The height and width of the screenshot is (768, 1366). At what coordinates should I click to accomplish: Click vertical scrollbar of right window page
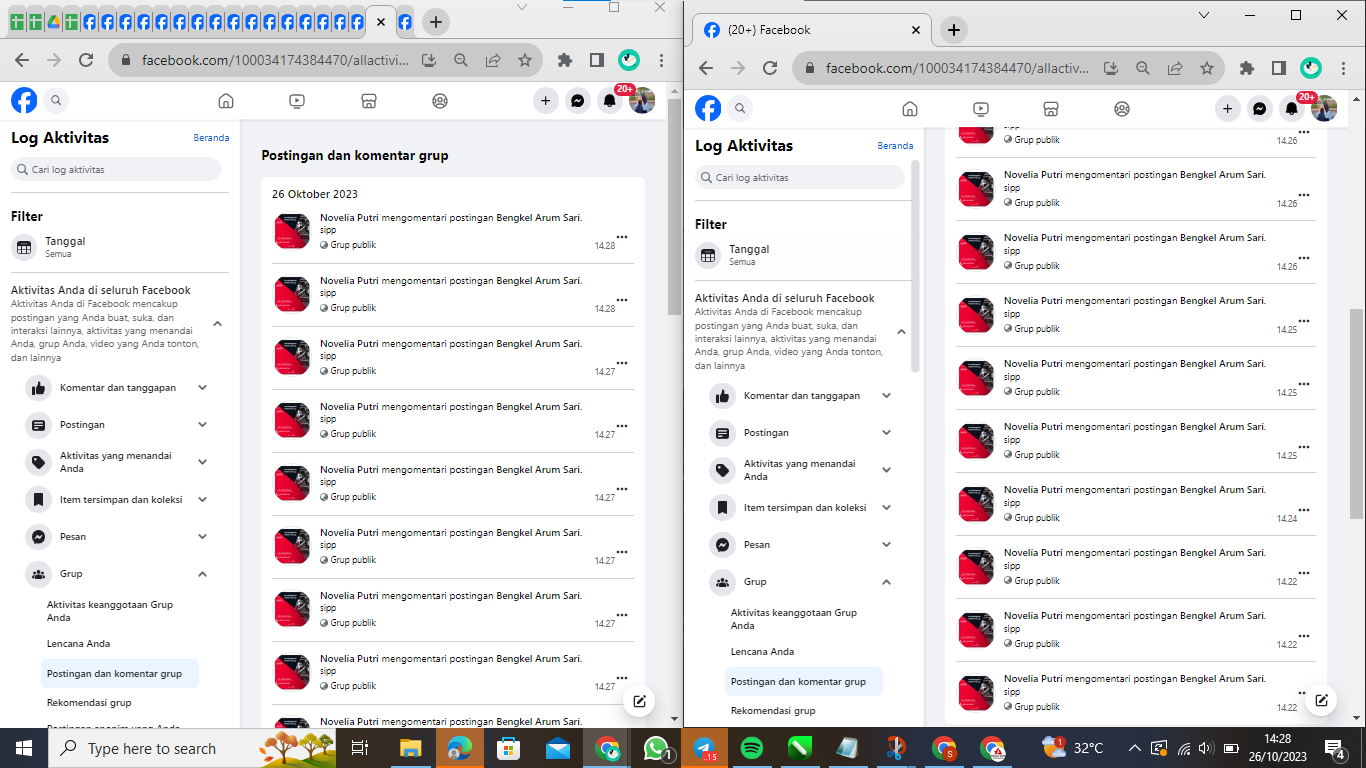pos(1357,413)
